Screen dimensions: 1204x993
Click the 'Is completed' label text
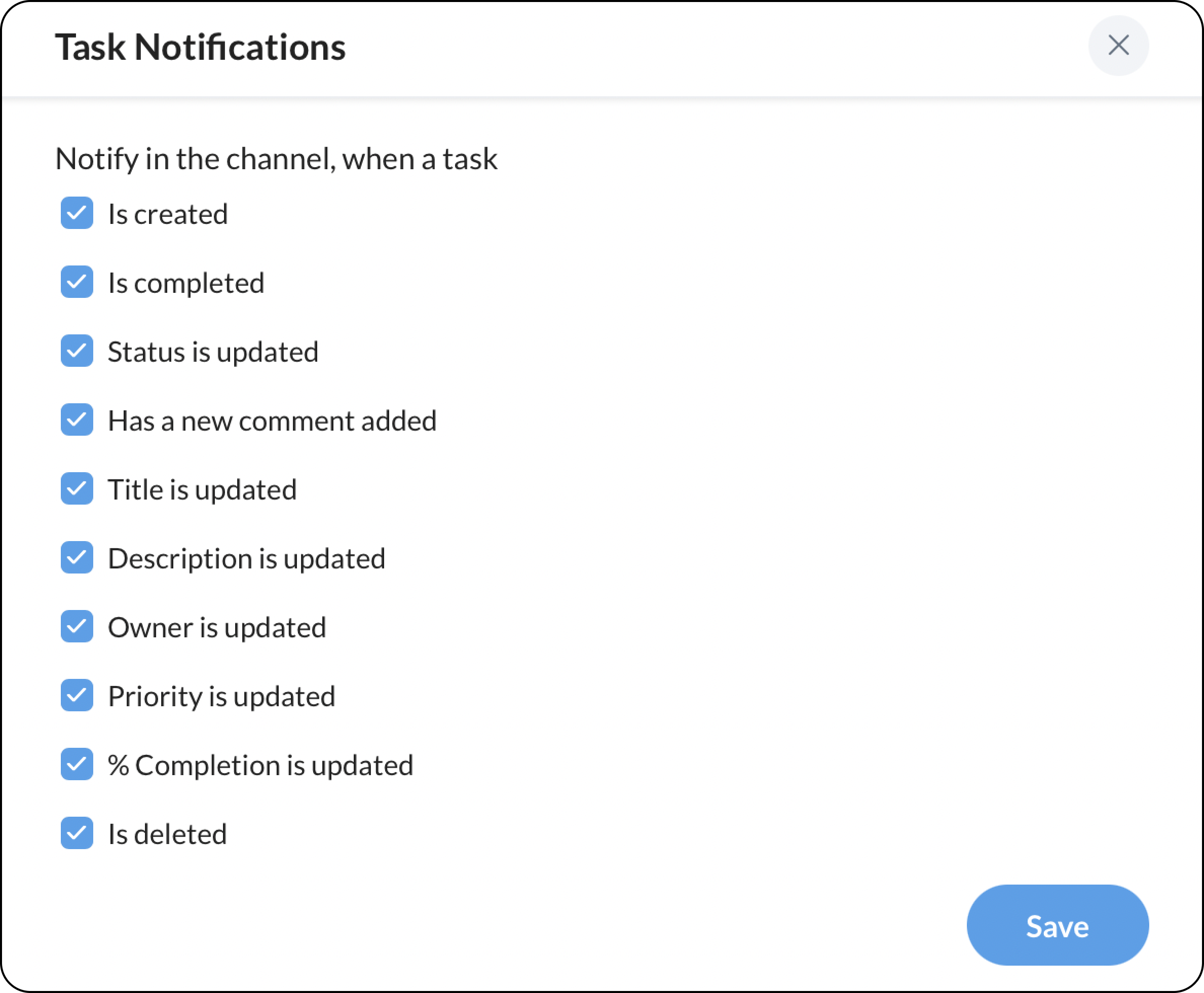[x=186, y=283]
